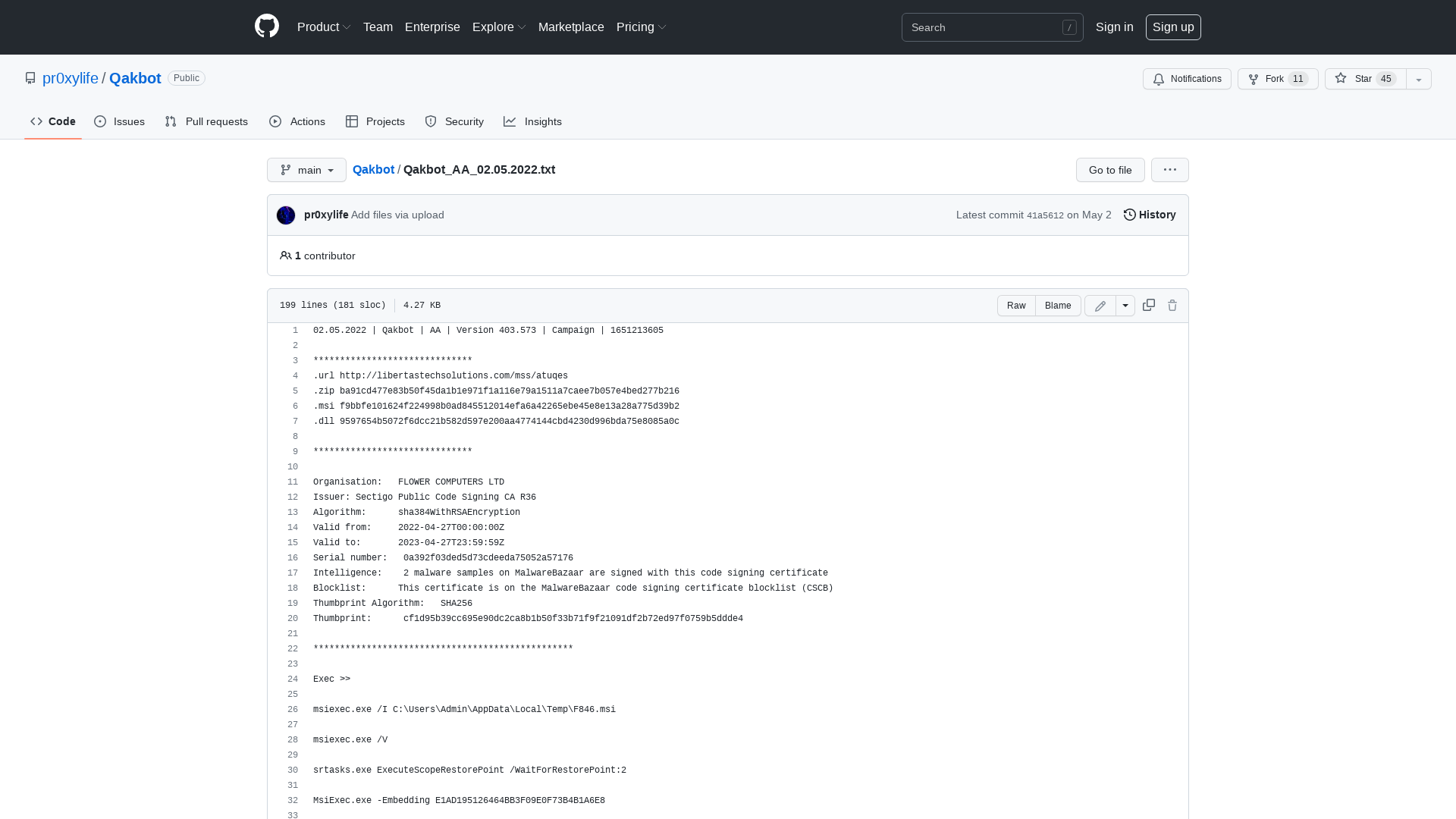Expand the Pricing menu

tap(642, 27)
